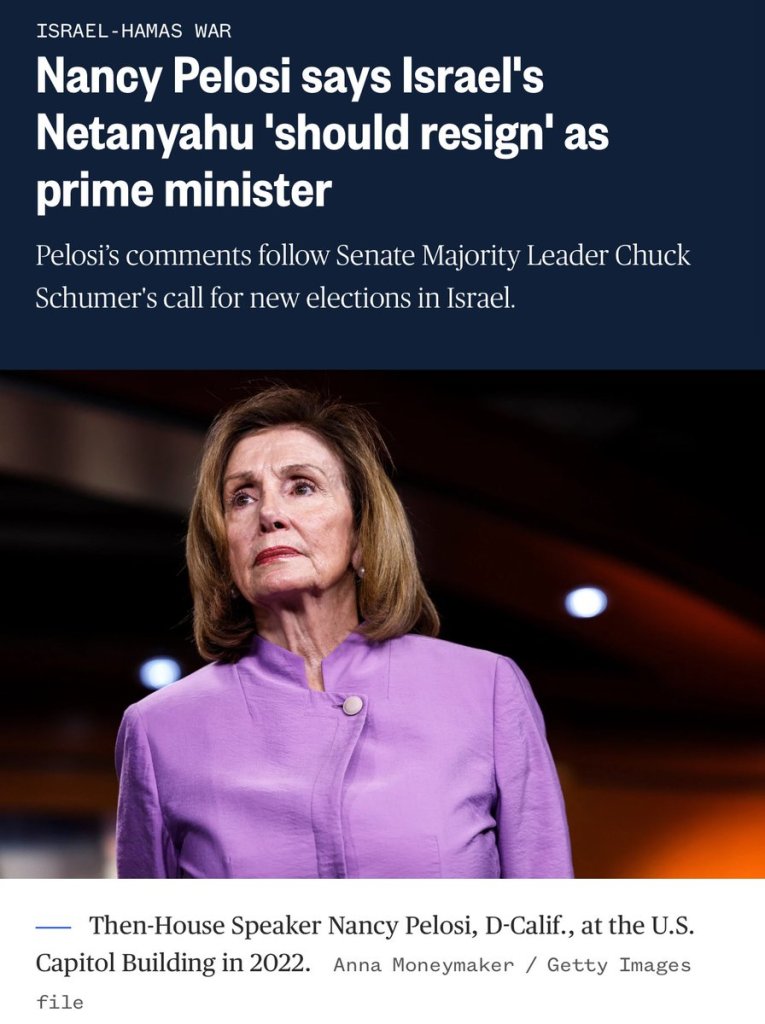Viewport: 765px width, 1024px height.
Task: Open the ISRAEL-HAMAS WAR category link
Action: pos(133,31)
